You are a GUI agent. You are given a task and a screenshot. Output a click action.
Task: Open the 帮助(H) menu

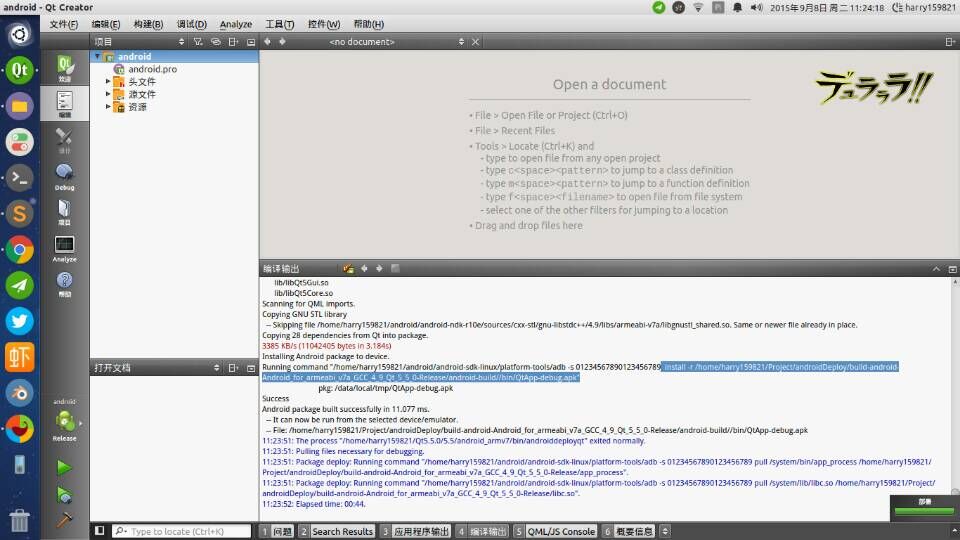369,24
